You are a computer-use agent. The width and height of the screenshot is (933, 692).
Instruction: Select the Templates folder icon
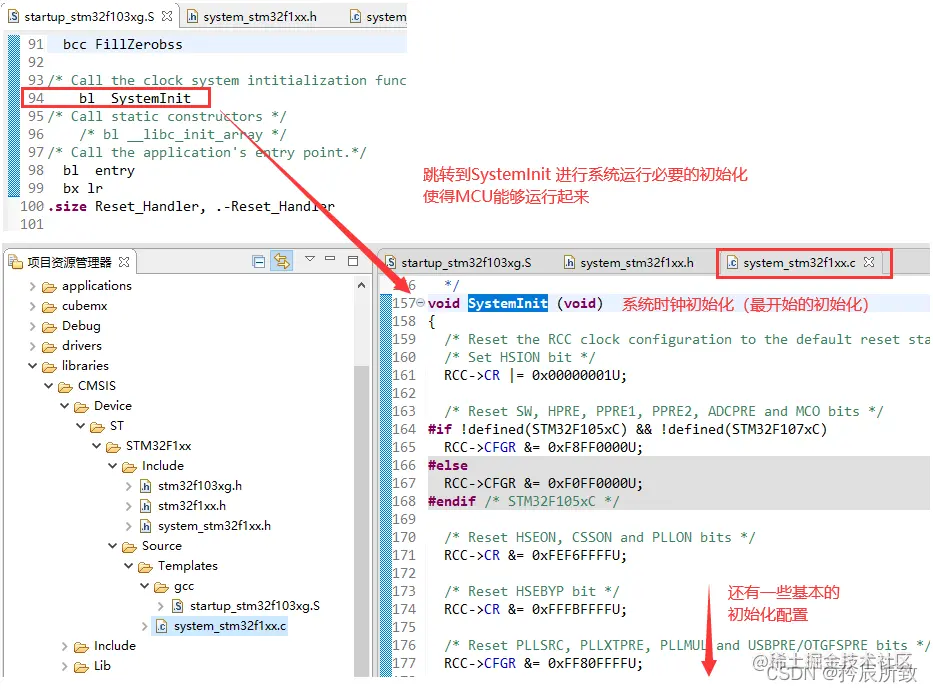coord(146,567)
